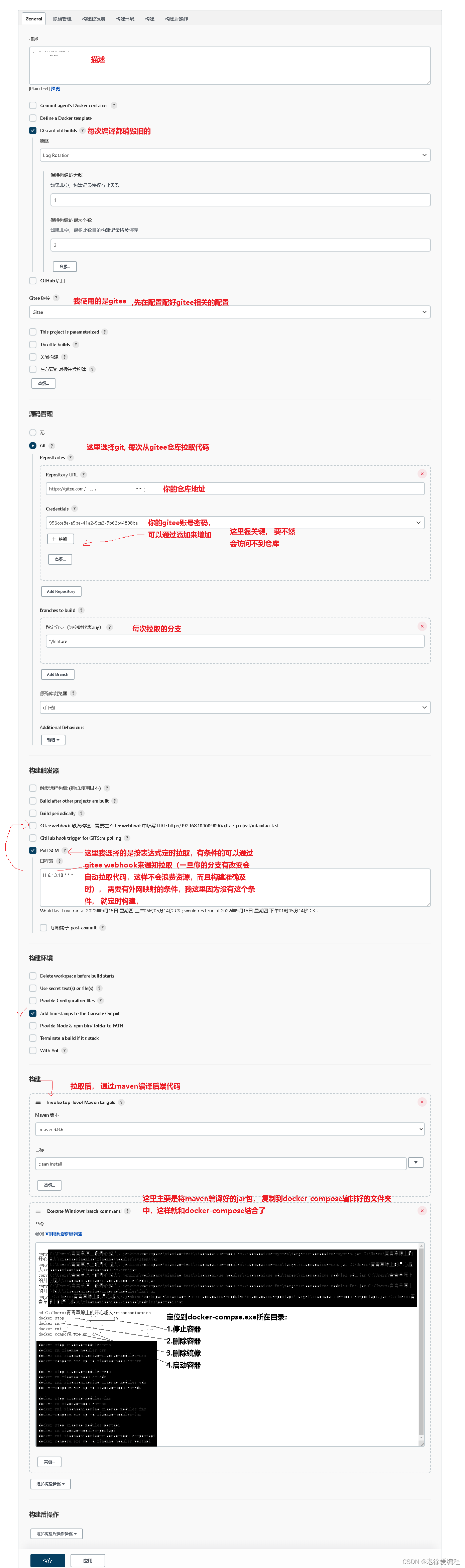This screenshot has height=1568, width=465.
Task: Switch to 构建触发器 tab
Action: tap(94, 19)
